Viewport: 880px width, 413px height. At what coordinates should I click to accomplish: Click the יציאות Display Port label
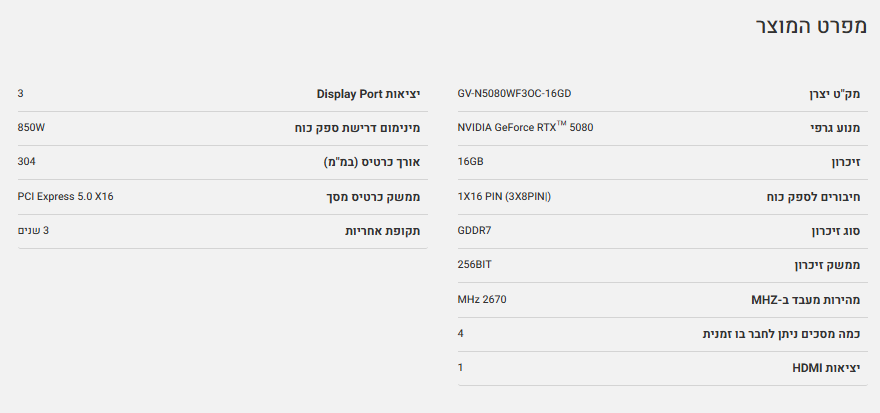(368, 94)
